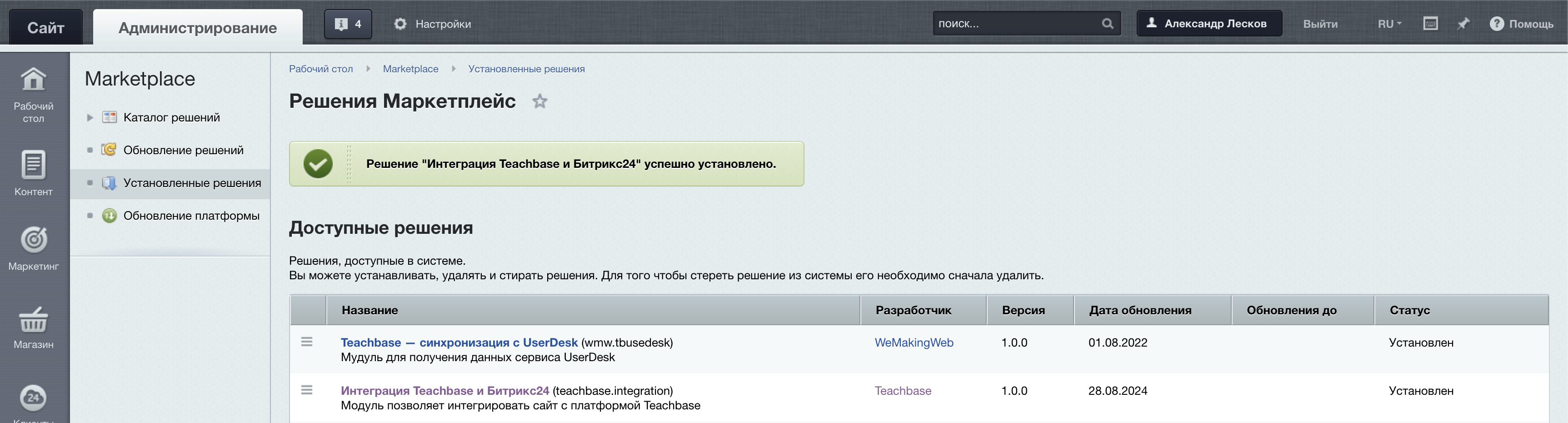Image resolution: width=1568 pixels, height=423 pixels.
Task: Click the green success checkmark icon
Action: (x=318, y=163)
